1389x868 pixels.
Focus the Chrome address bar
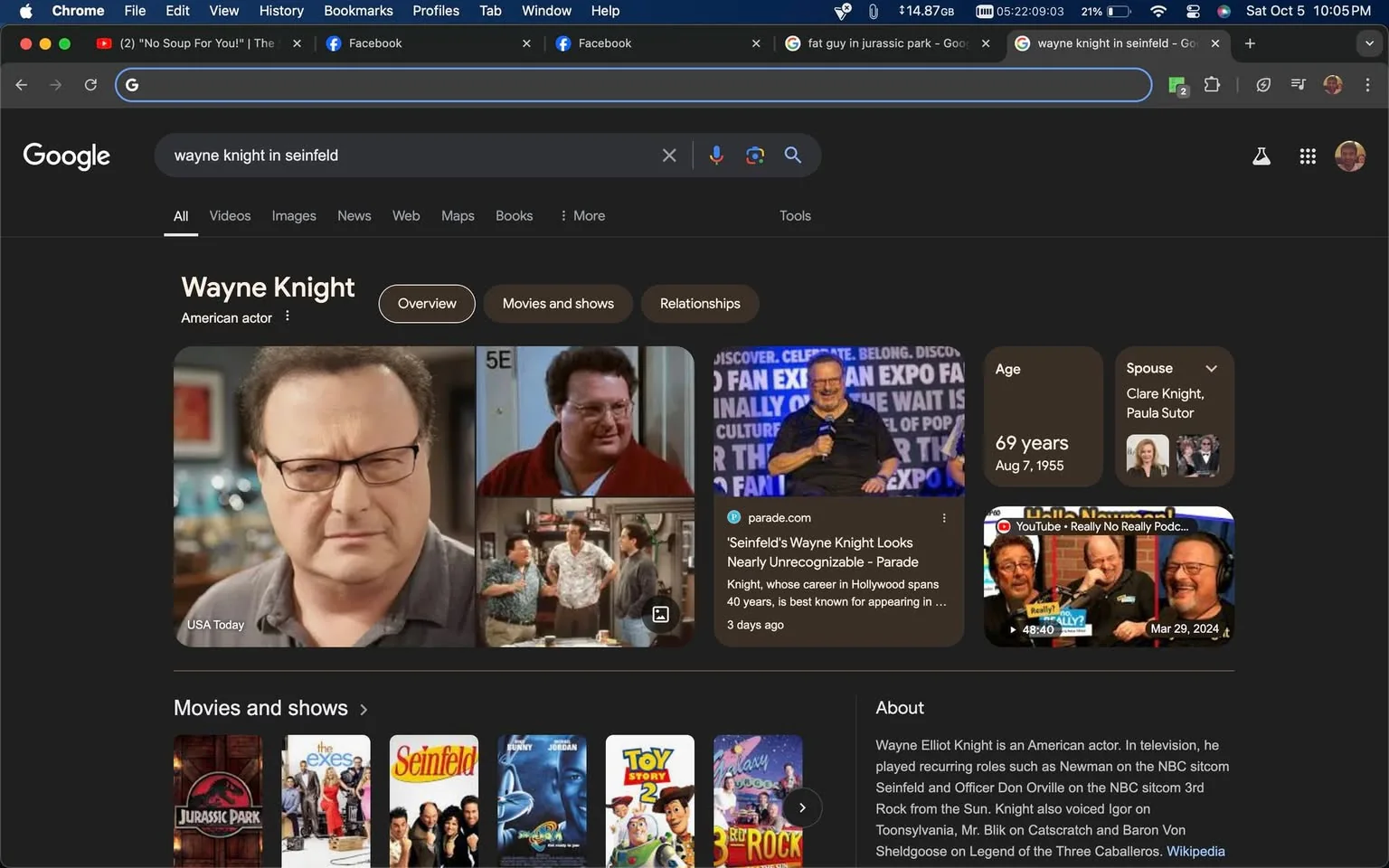pos(633,85)
